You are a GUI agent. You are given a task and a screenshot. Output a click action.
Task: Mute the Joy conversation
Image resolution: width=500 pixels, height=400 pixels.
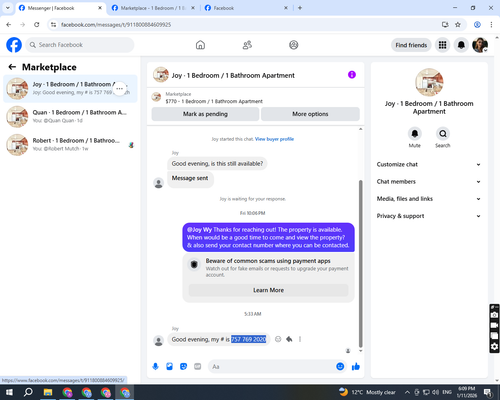point(415,134)
